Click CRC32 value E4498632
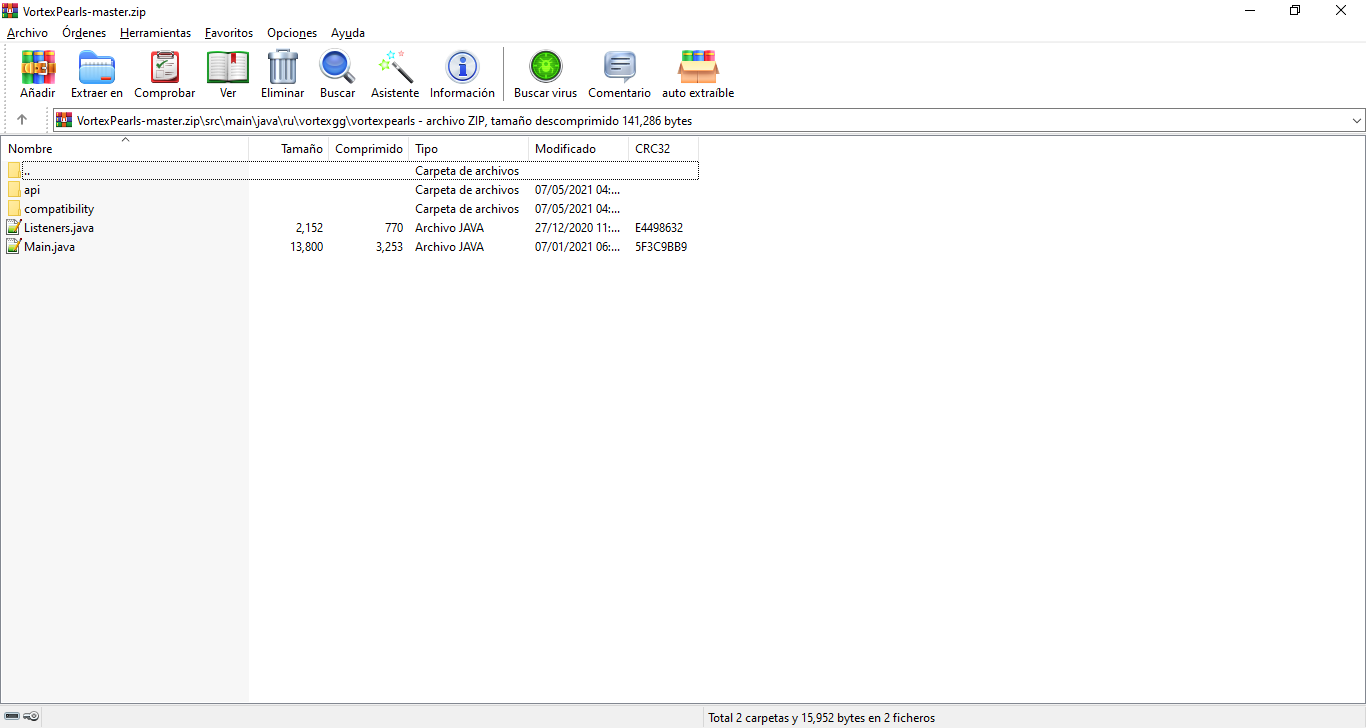 659,228
